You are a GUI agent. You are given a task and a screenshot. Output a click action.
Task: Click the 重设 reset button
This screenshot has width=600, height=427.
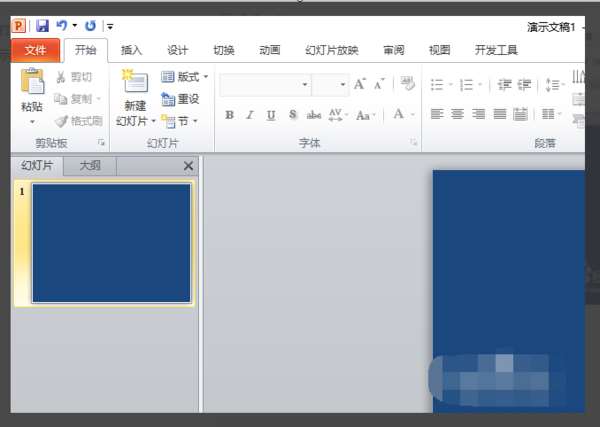[180, 99]
